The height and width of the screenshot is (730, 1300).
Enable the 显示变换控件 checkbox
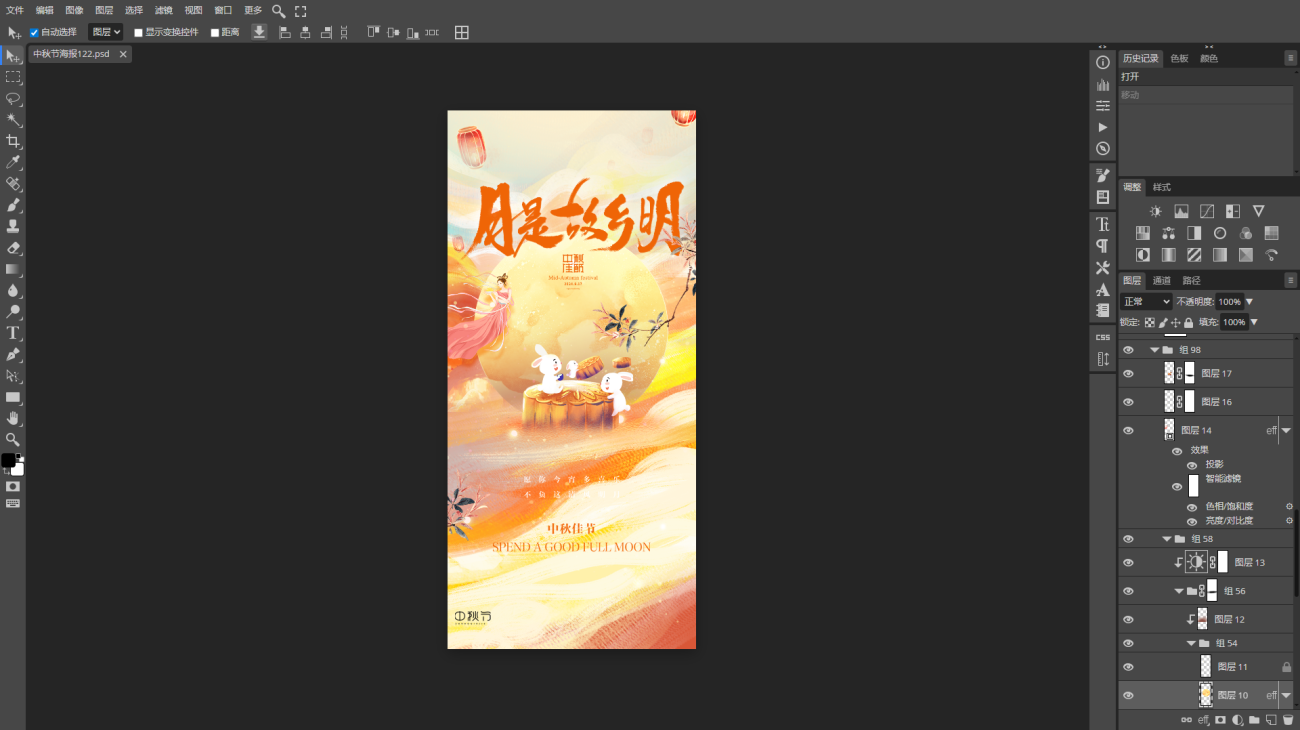tap(139, 33)
